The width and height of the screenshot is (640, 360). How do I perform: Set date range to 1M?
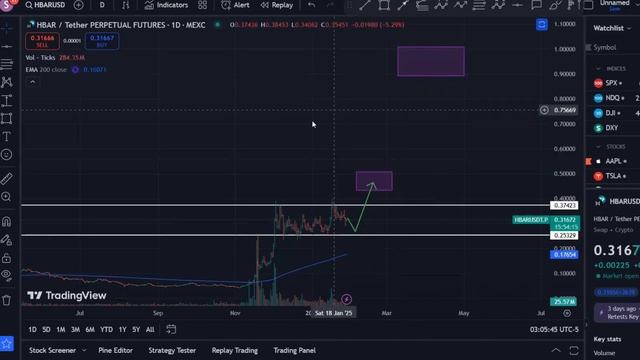60,329
